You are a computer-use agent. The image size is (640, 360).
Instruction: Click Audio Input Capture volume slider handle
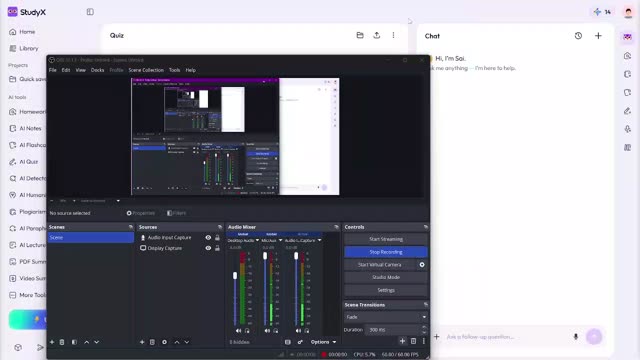(x=296, y=256)
